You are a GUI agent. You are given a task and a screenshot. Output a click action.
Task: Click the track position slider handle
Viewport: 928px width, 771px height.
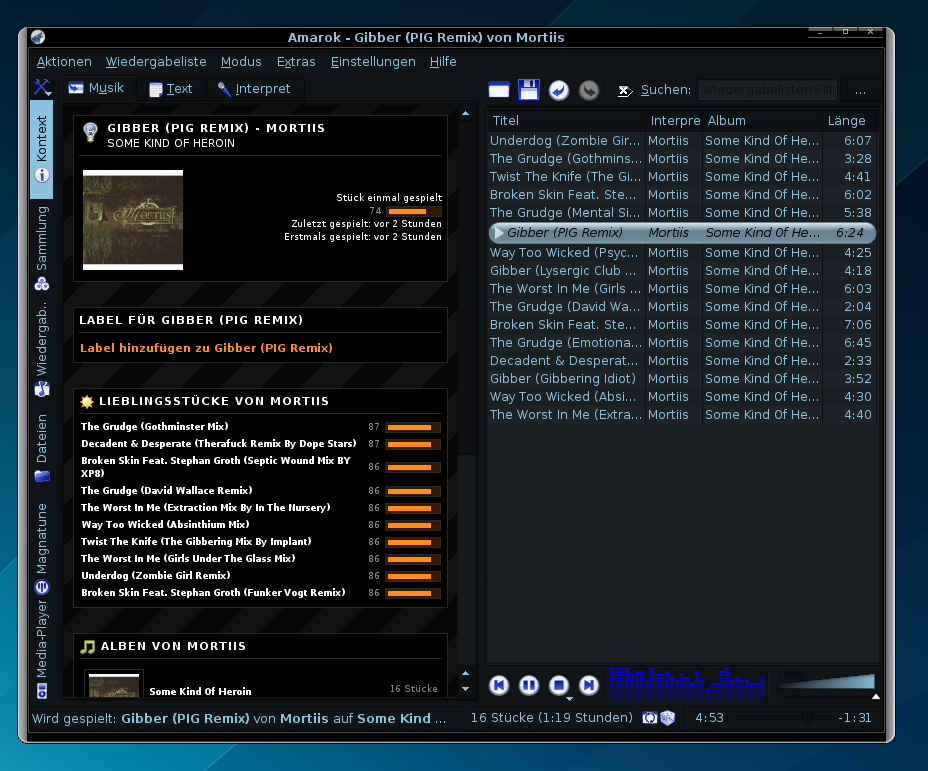point(807,718)
